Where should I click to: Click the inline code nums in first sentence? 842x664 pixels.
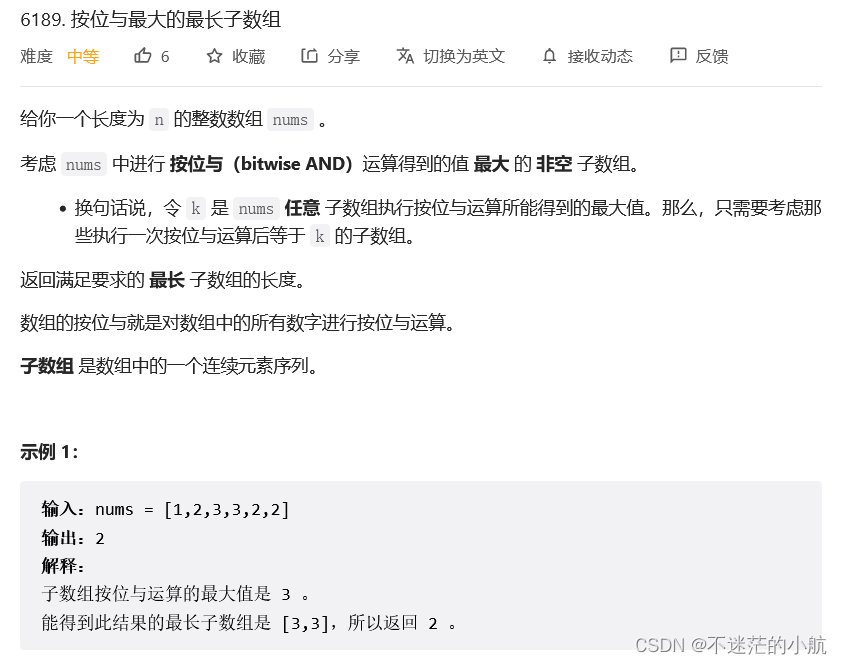(290, 120)
